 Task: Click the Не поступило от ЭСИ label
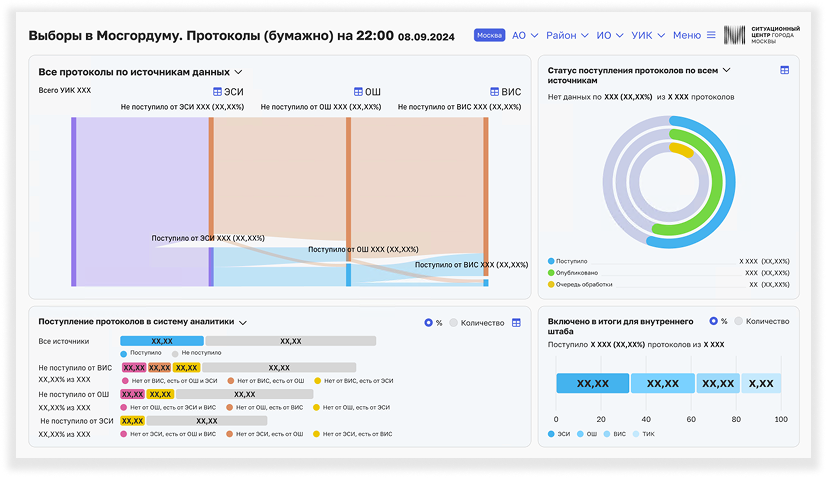coord(182,107)
